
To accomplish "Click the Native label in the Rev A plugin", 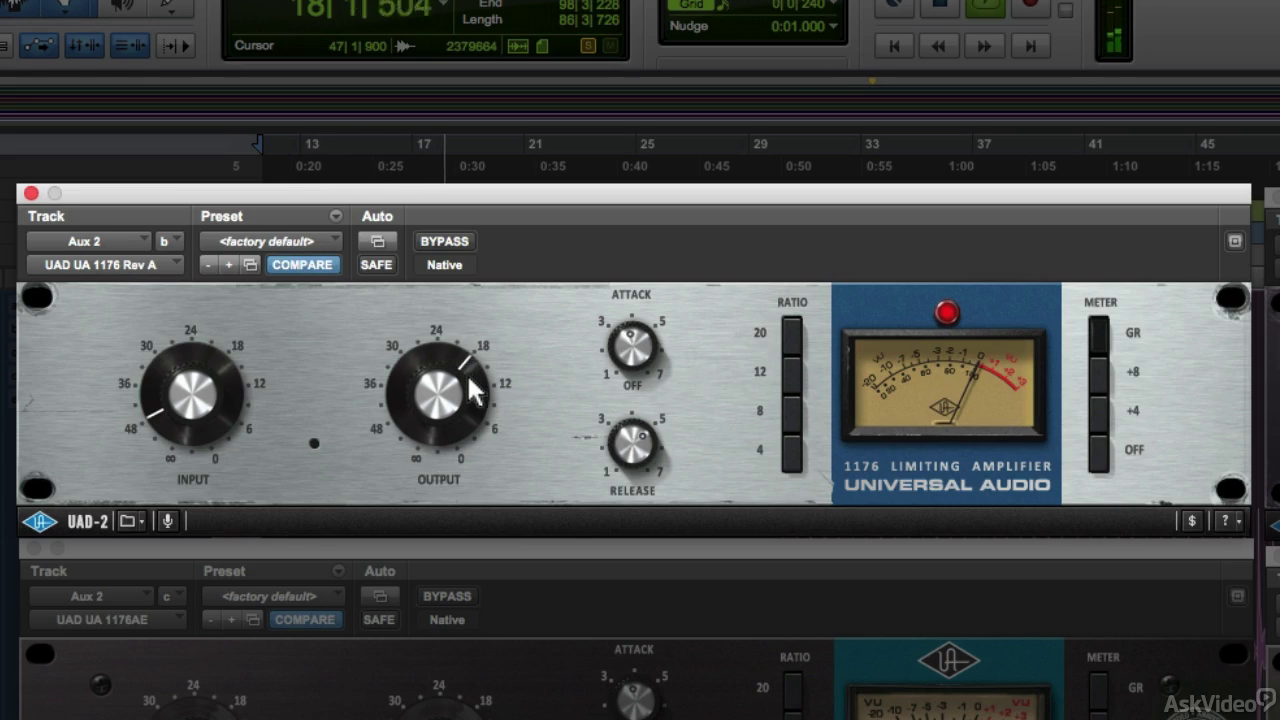I will [x=444, y=265].
